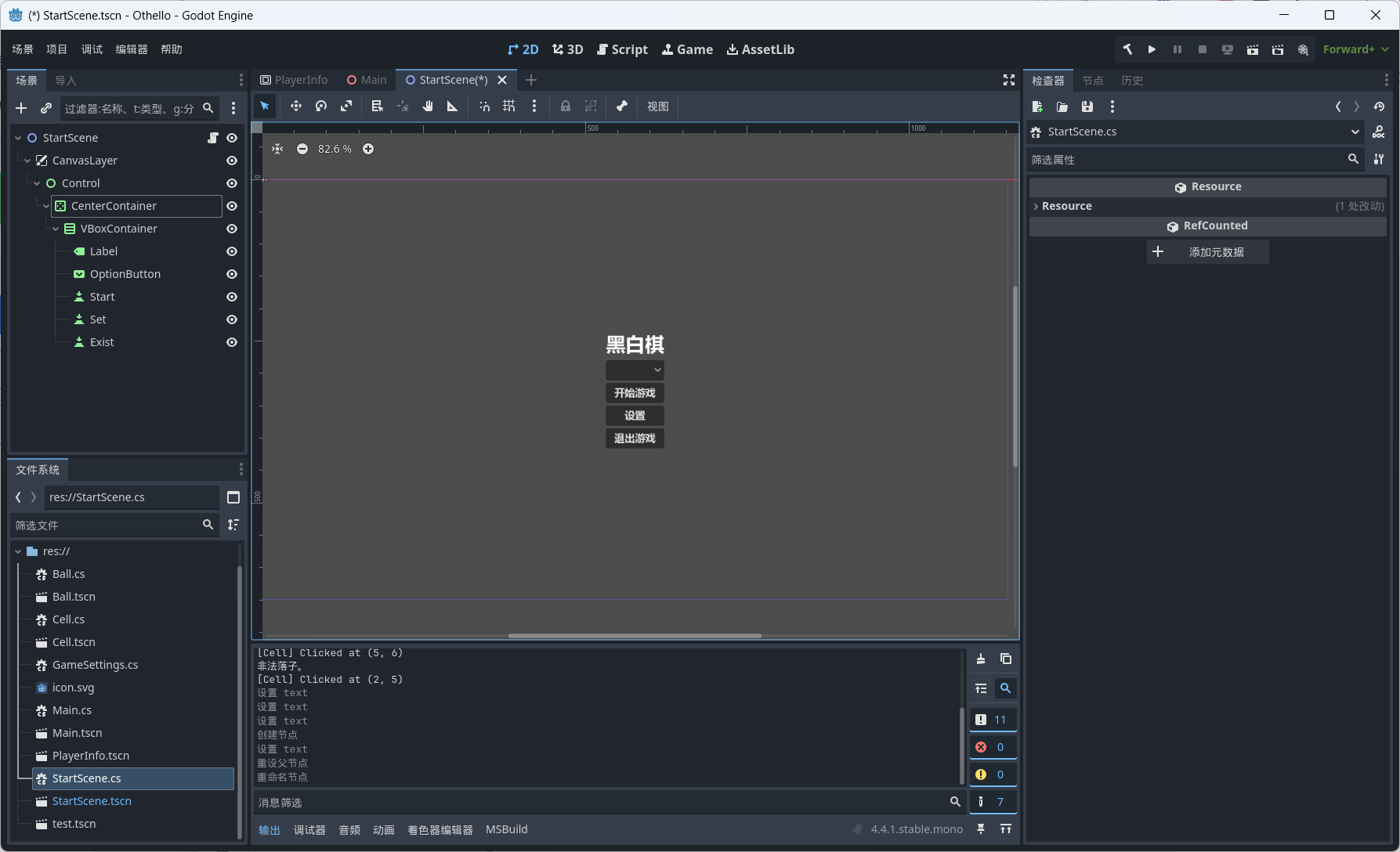
Task: Hide the OptionButton node
Action: click(232, 274)
